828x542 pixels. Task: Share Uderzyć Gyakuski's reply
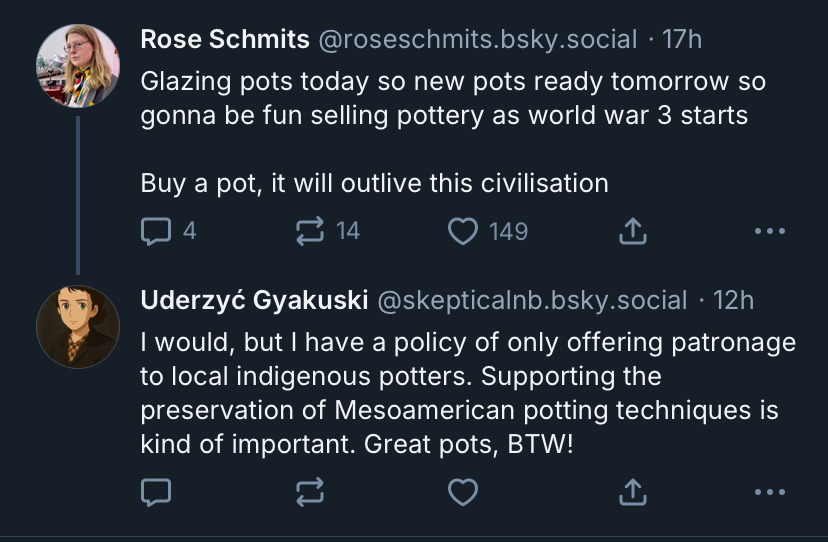click(631, 492)
